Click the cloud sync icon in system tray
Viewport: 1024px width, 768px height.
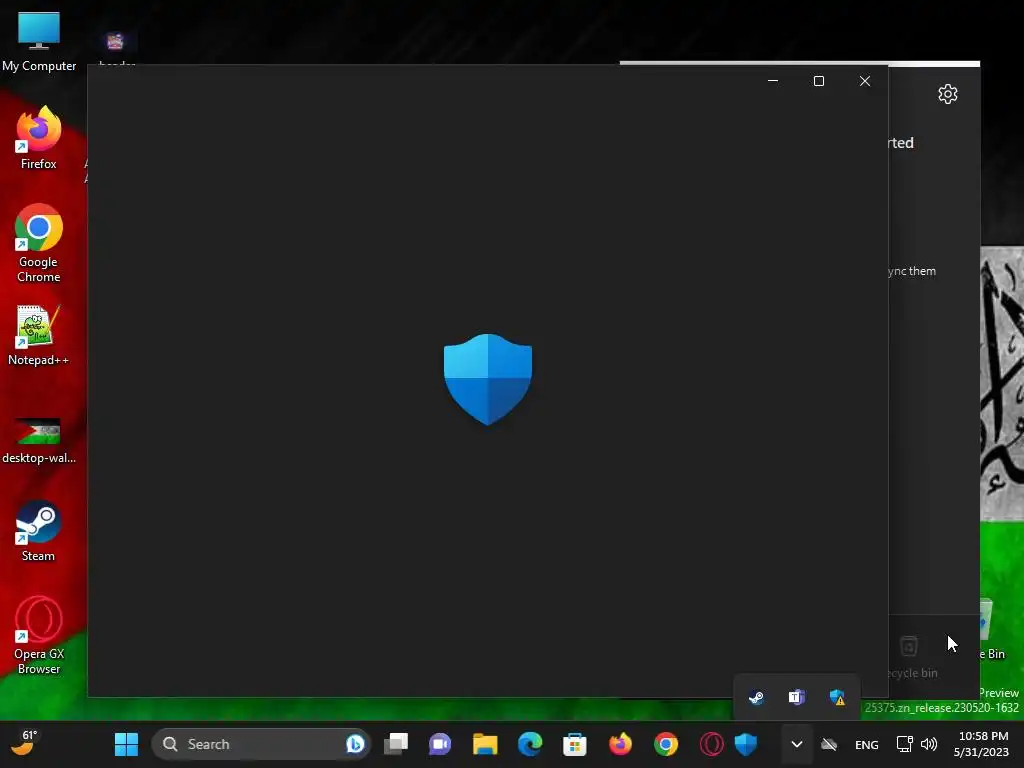click(829, 744)
